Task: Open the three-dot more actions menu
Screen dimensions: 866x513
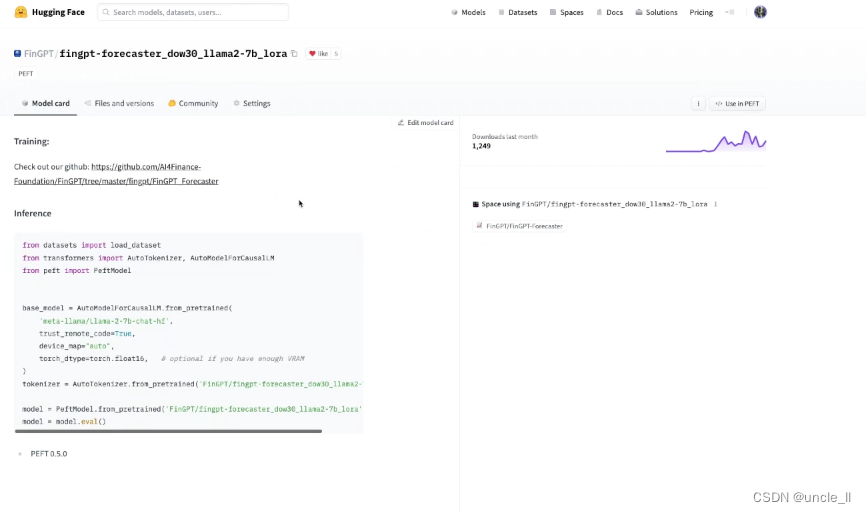Action: pyautogui.click(x=698, y=103)
